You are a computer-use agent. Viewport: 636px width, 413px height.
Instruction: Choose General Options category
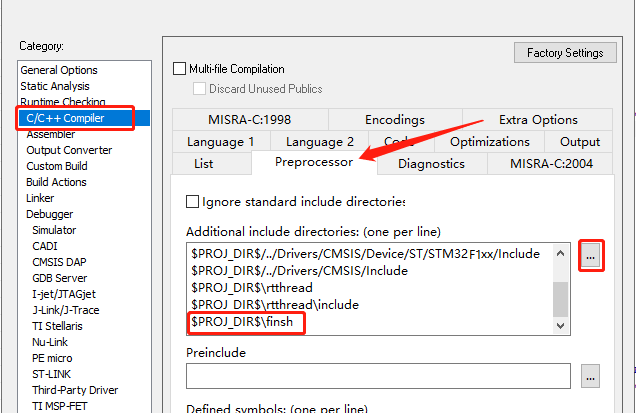click(x=59, y=70)
